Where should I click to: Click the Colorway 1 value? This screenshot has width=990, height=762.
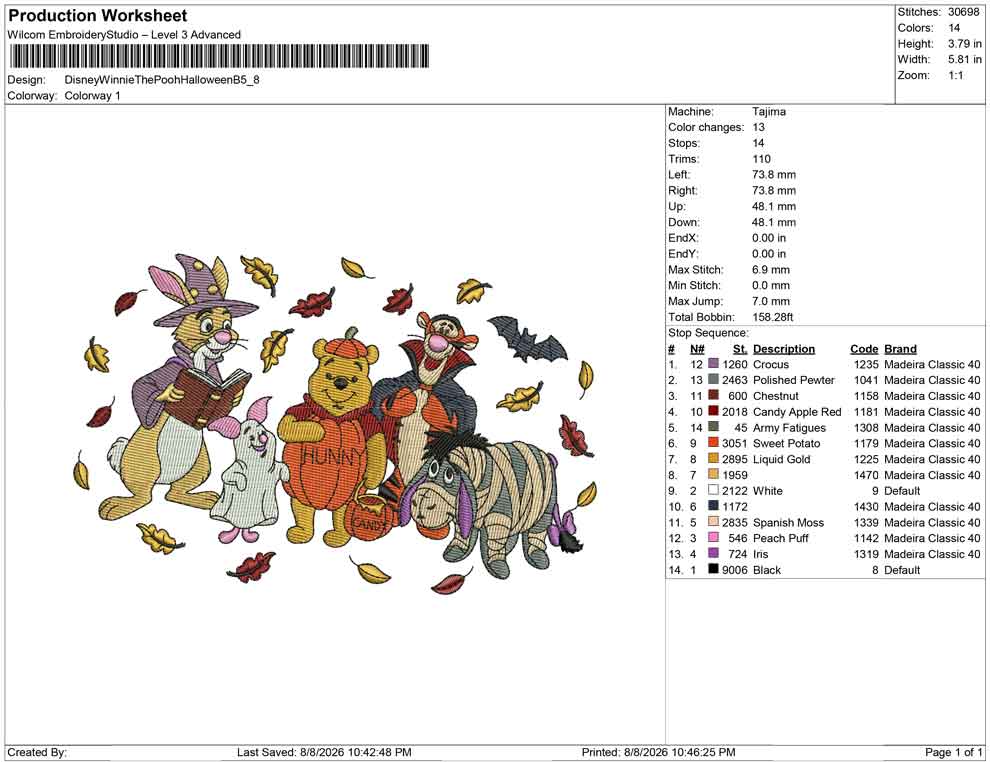pos(92,96)
